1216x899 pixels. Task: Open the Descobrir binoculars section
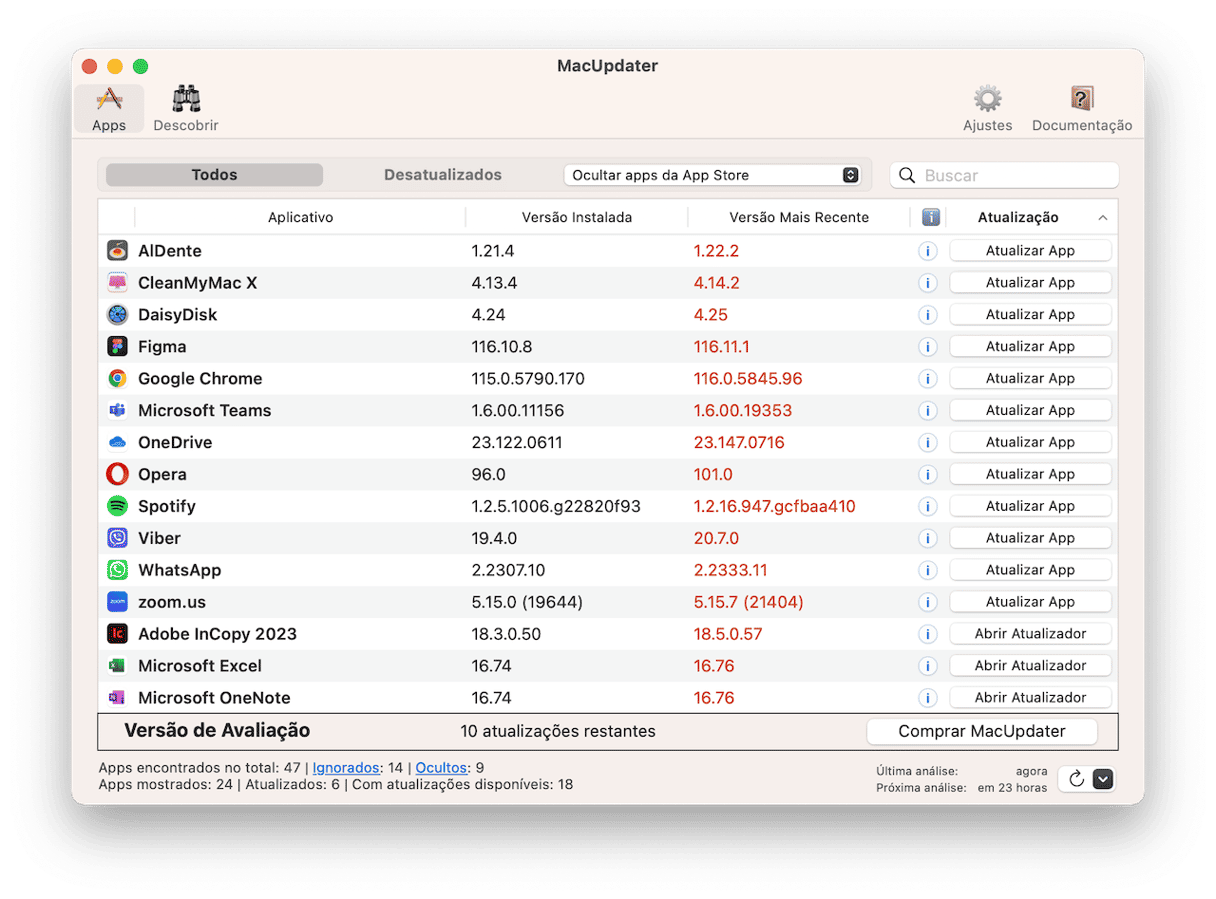pos(186,109)
